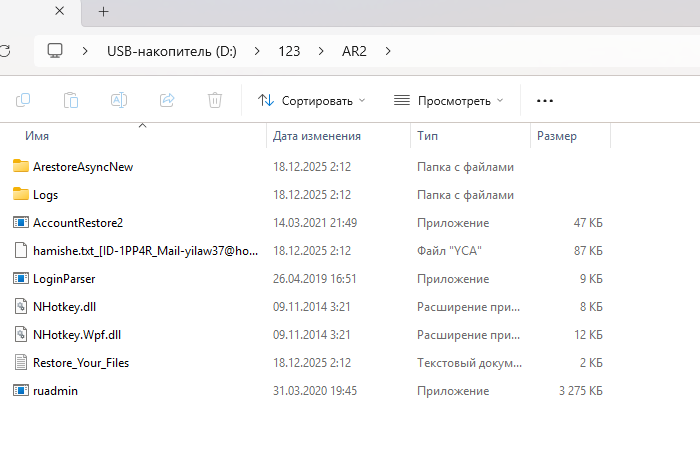Click the computer icon in address bar

pyautogui.click(x=55, y=51)
